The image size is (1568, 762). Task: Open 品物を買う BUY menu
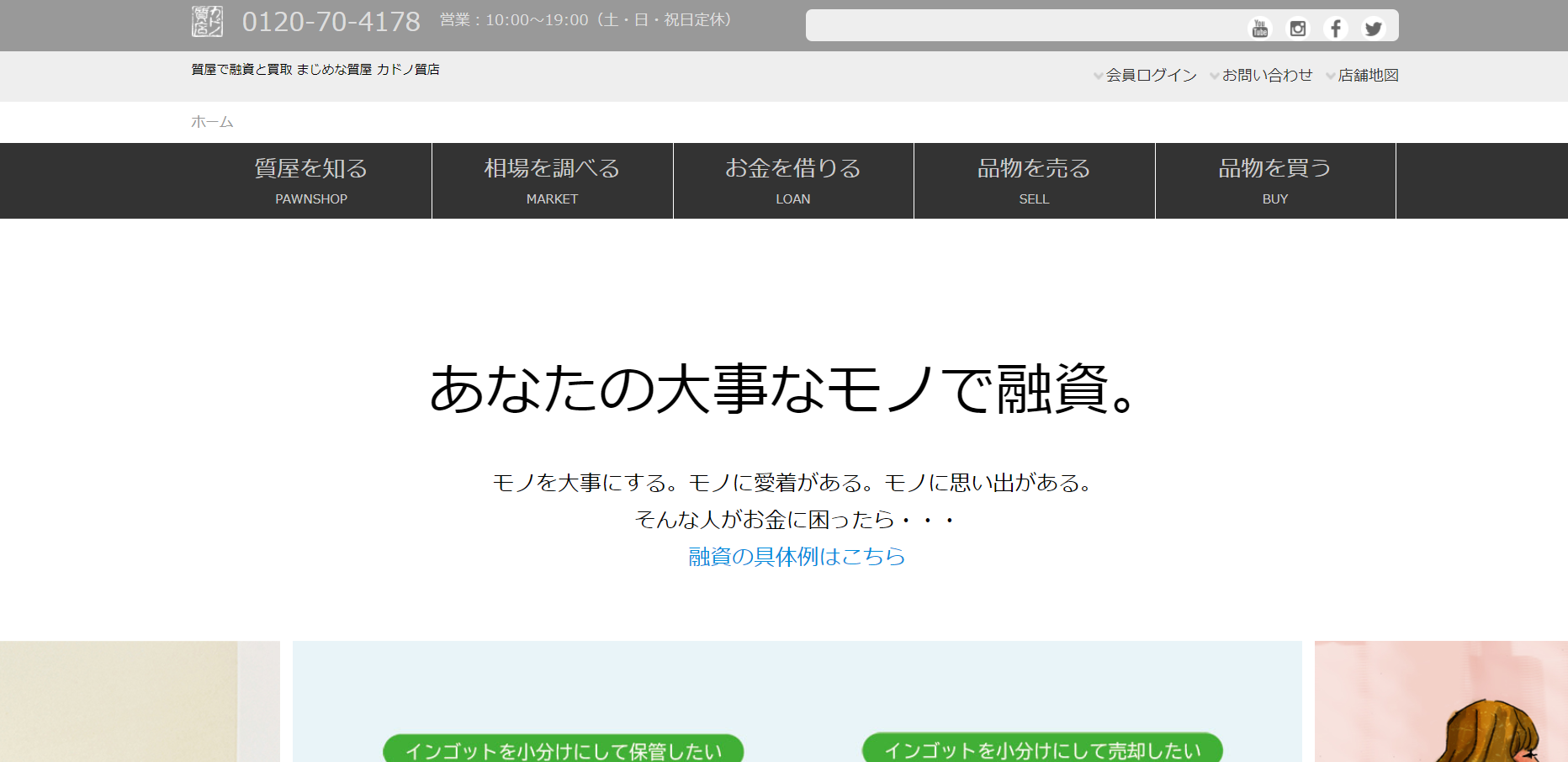click(x=1275, y=181)
